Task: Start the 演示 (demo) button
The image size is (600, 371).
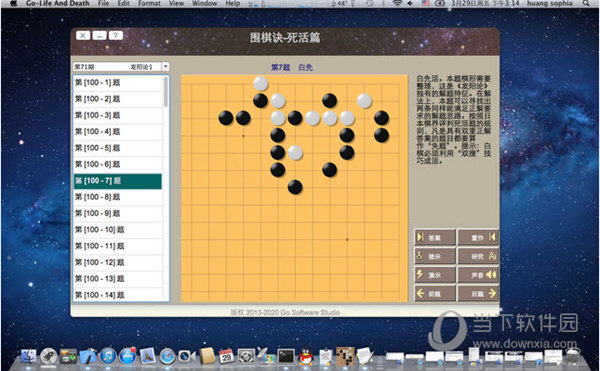Action: [435, 275]
